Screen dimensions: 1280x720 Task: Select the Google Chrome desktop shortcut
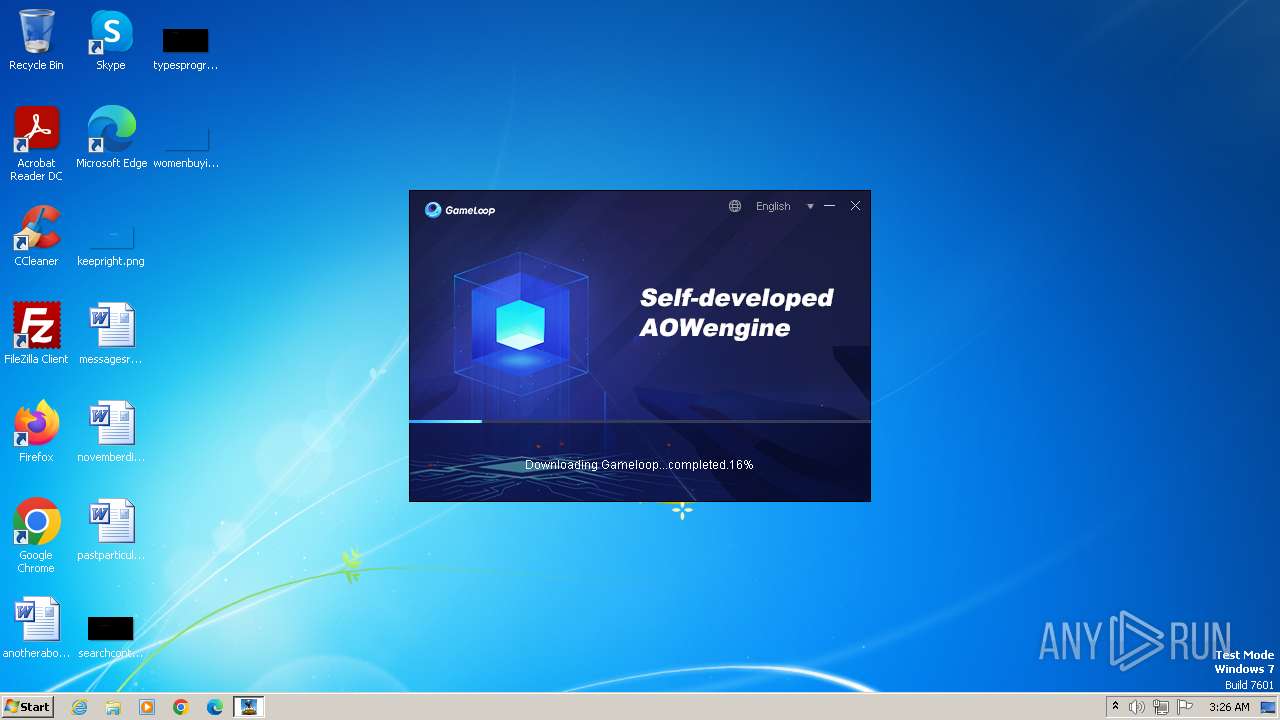[x=36, y=535]
